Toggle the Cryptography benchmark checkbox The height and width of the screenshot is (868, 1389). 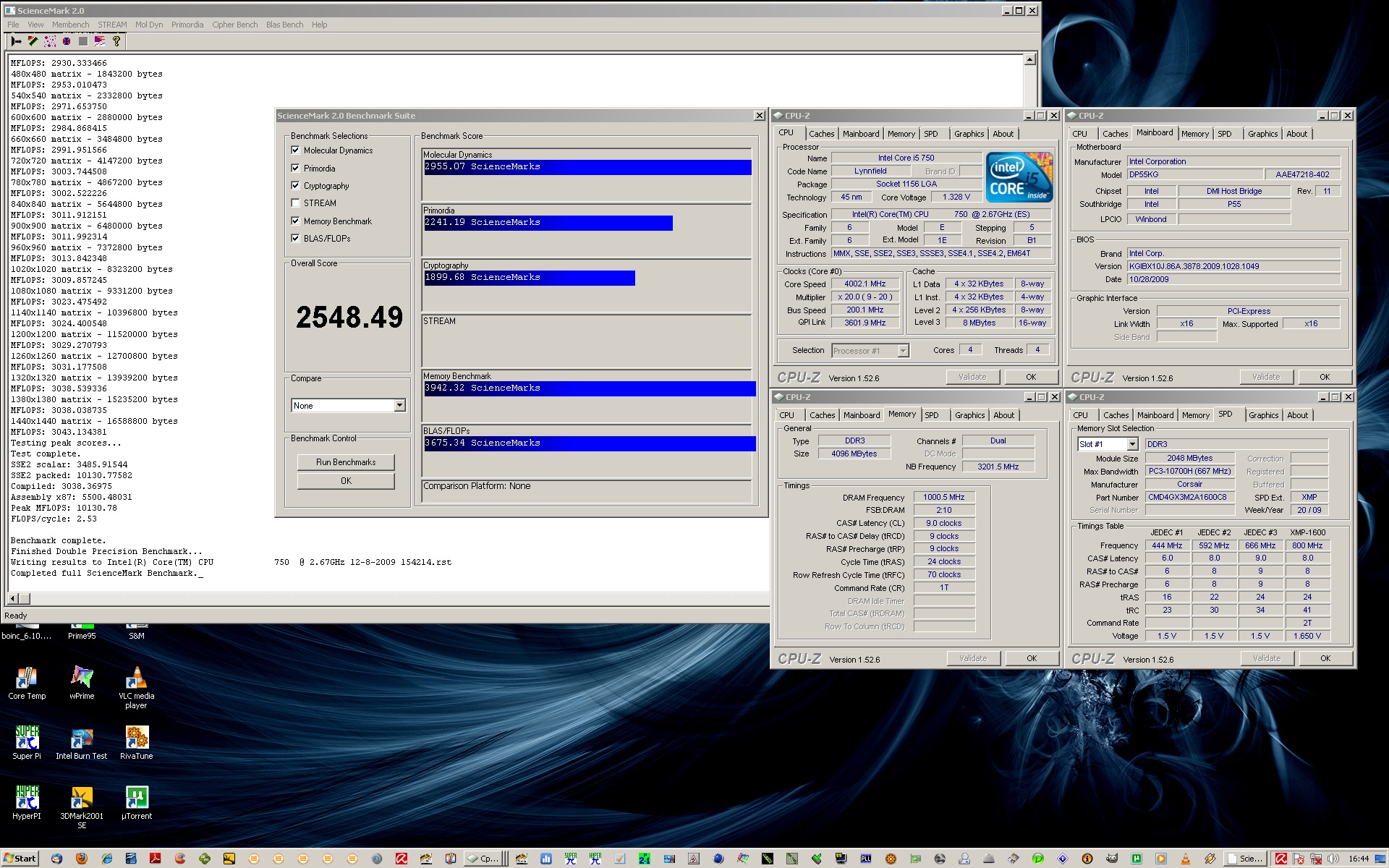coord(295,185)
